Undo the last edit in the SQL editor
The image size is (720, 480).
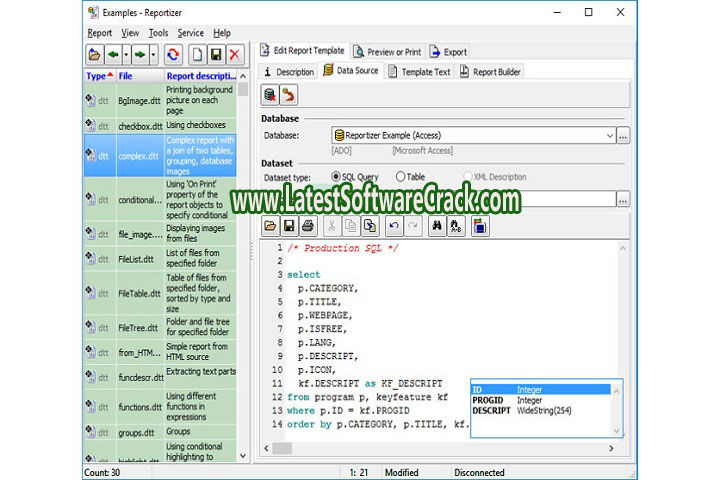[x=394, y=226]
